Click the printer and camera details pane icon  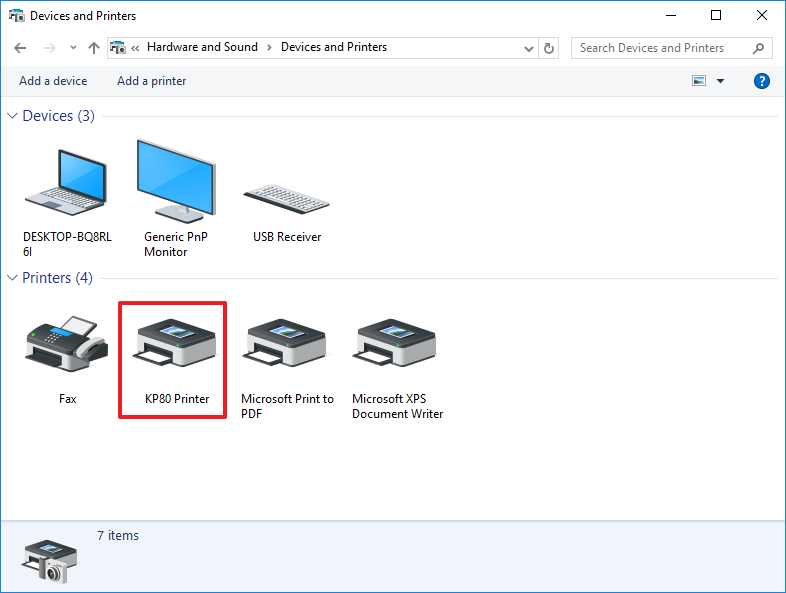[49, 561]
